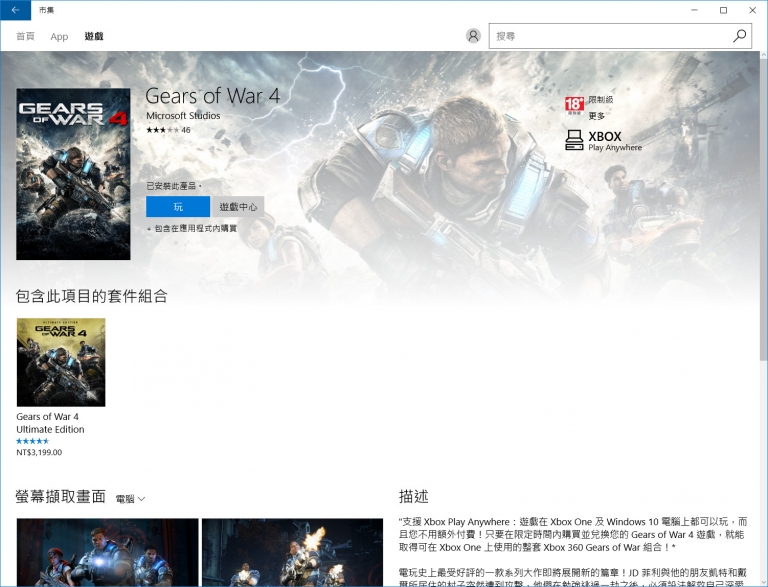Click the Xbox Play Anywhere device icon

[x=574, y=140]
